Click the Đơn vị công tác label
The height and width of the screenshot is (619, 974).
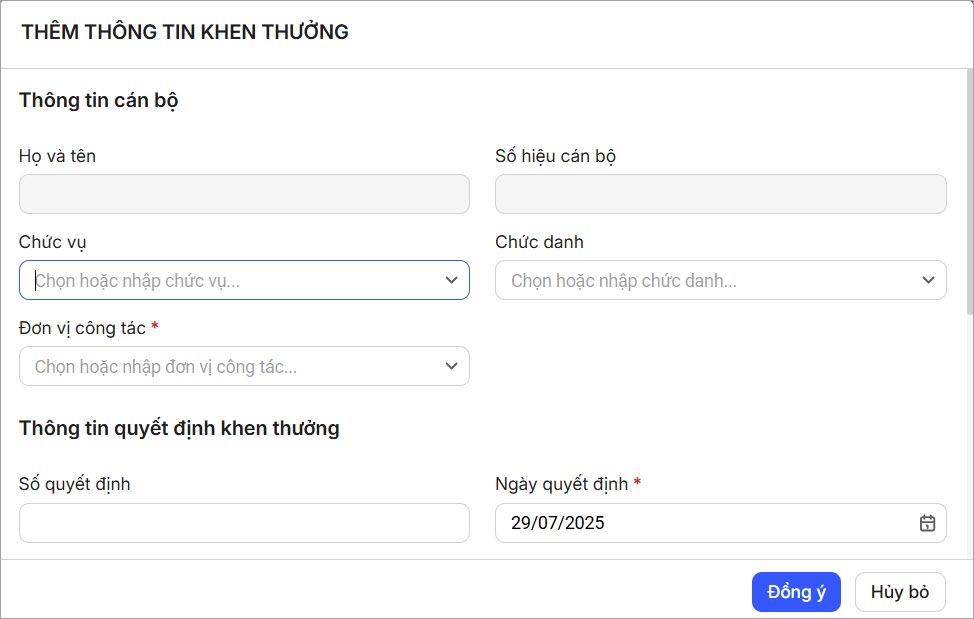point(82,328)
